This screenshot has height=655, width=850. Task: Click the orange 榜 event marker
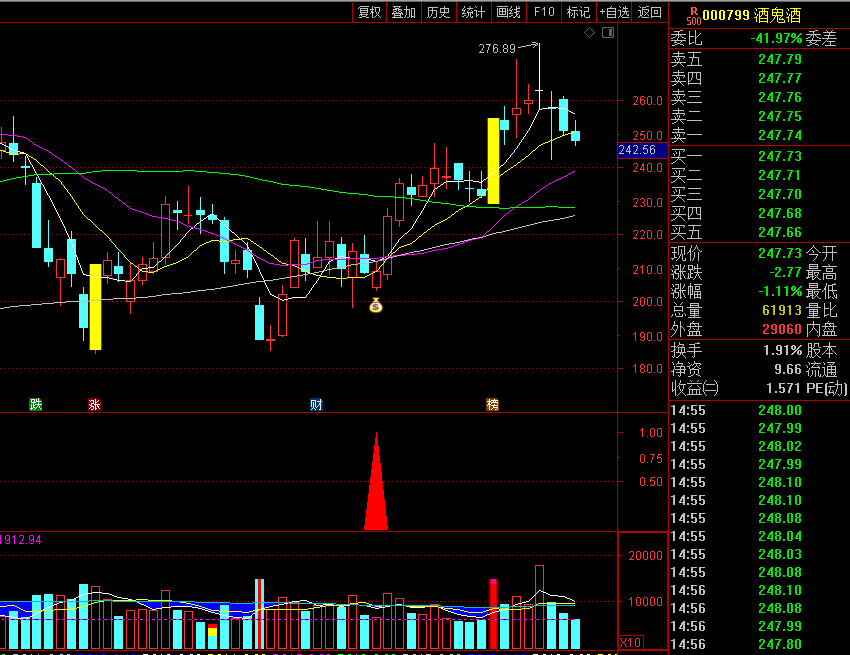(492, 404)
